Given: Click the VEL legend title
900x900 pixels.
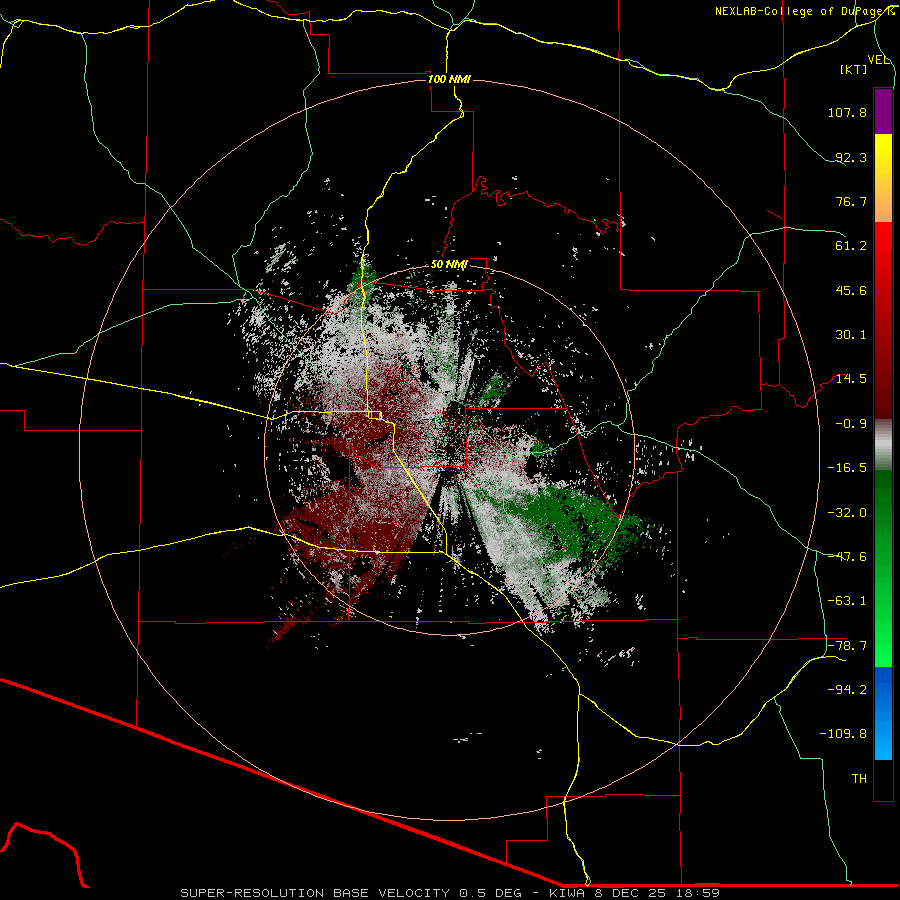Looking at the screenshot, I should [878, 60].
